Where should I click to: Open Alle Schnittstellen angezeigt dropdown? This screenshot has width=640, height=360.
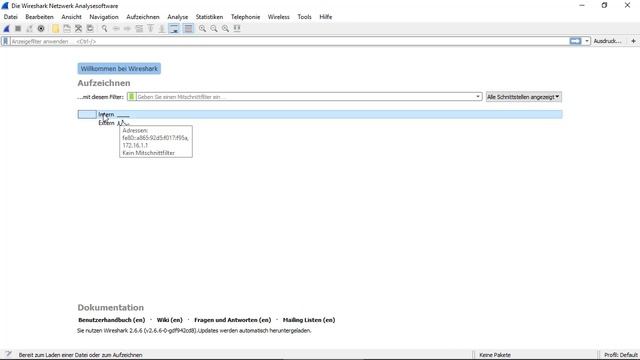coord(524,97)
